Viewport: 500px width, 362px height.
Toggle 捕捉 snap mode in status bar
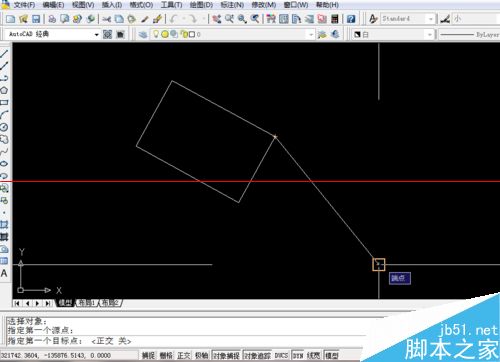pyautogui.click(x=148, y=355)
